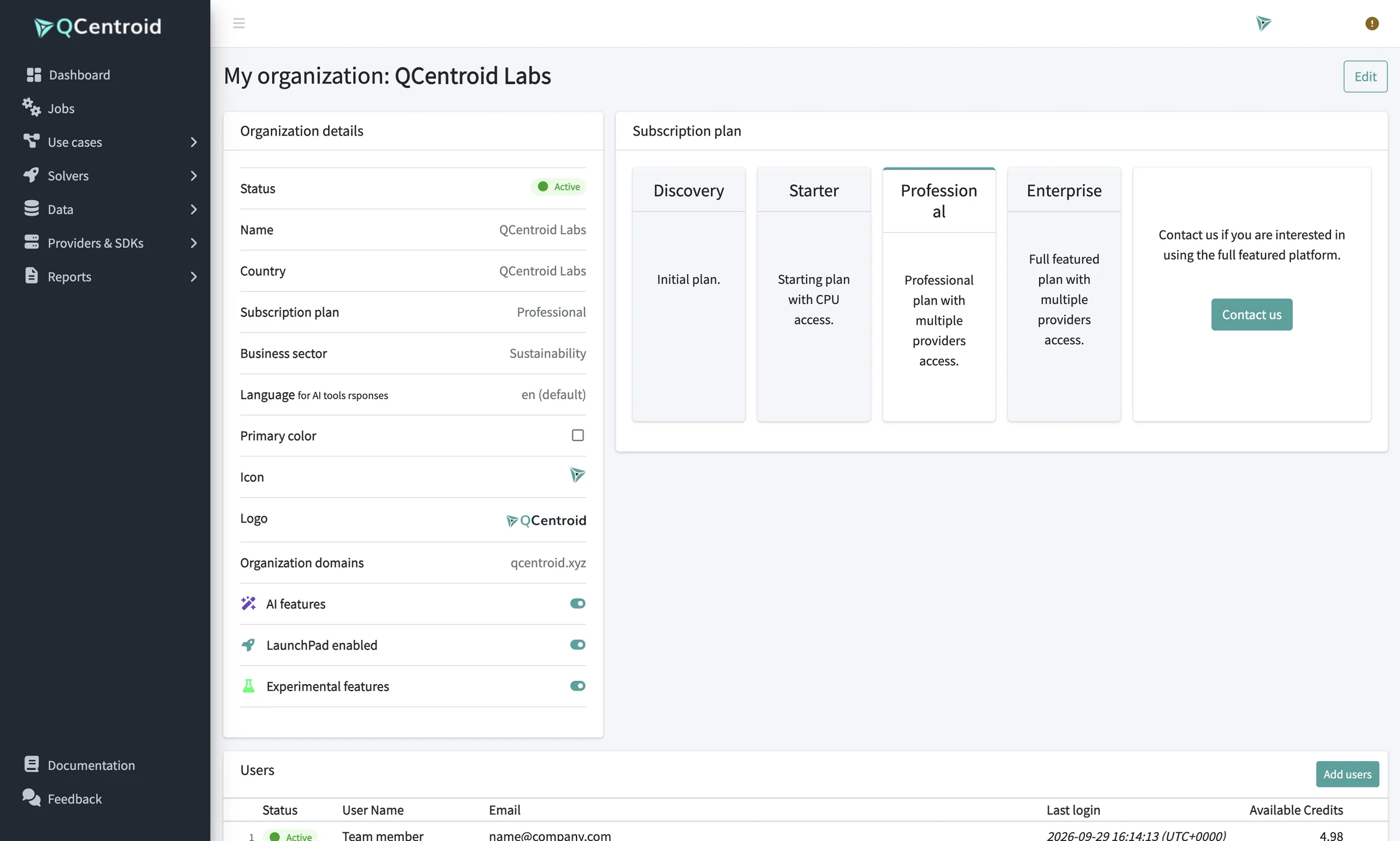Click the Primary color swatch box

click(577, 435)
